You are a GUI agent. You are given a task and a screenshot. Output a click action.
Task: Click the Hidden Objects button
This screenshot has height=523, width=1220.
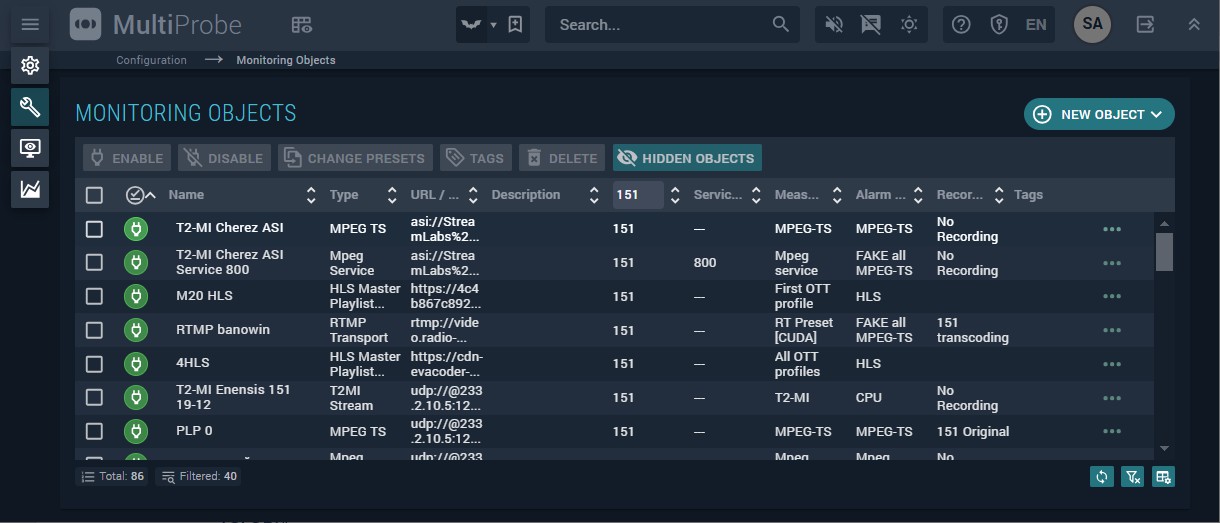pyautogui.click(x=687, y=158)
